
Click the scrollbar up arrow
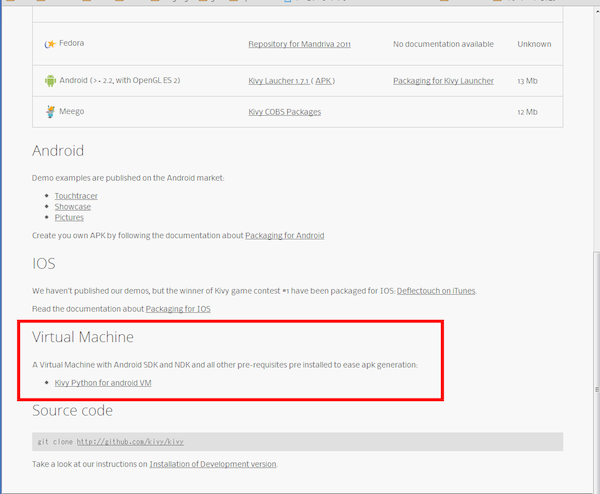596,11
